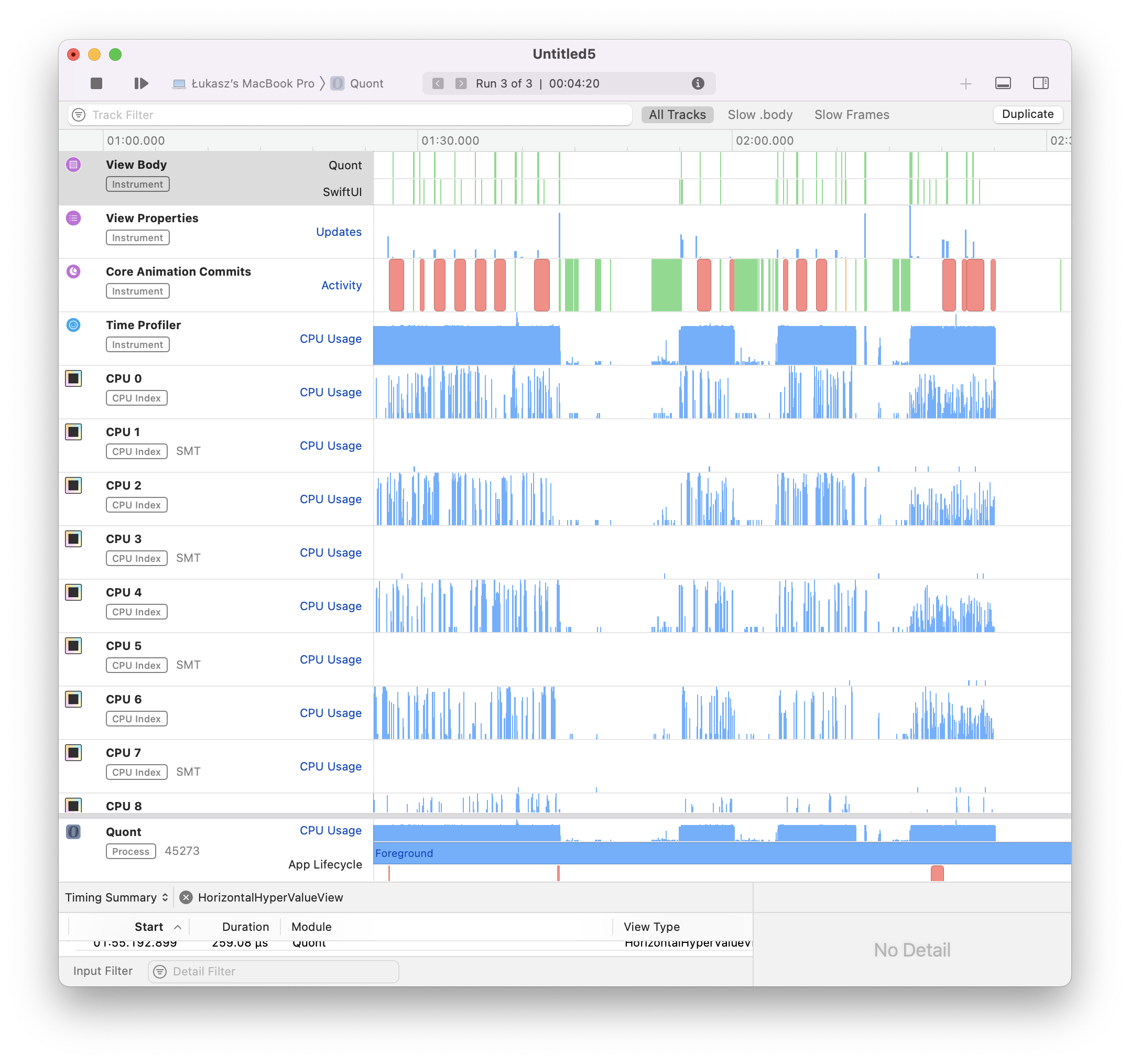Select the Core Animation Commits icon
1130x1064 pixels.
73,272
